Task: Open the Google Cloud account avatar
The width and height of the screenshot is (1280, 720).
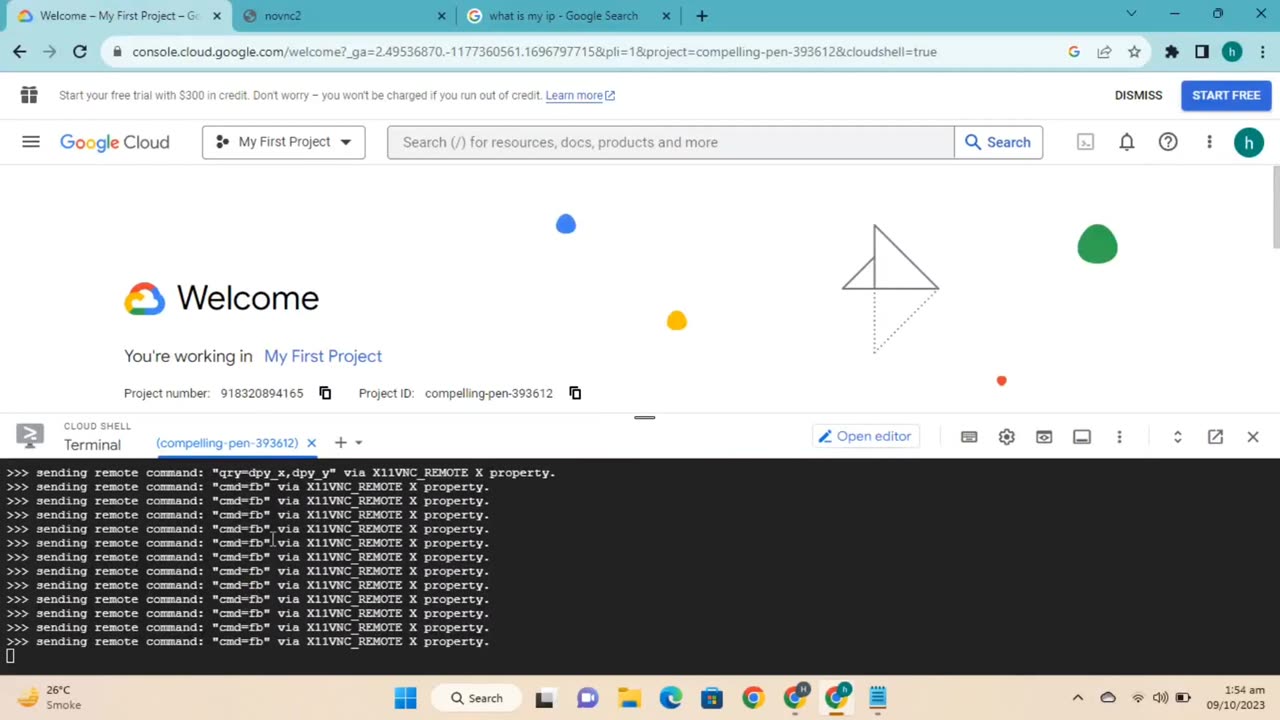Action: point(1249,142)
